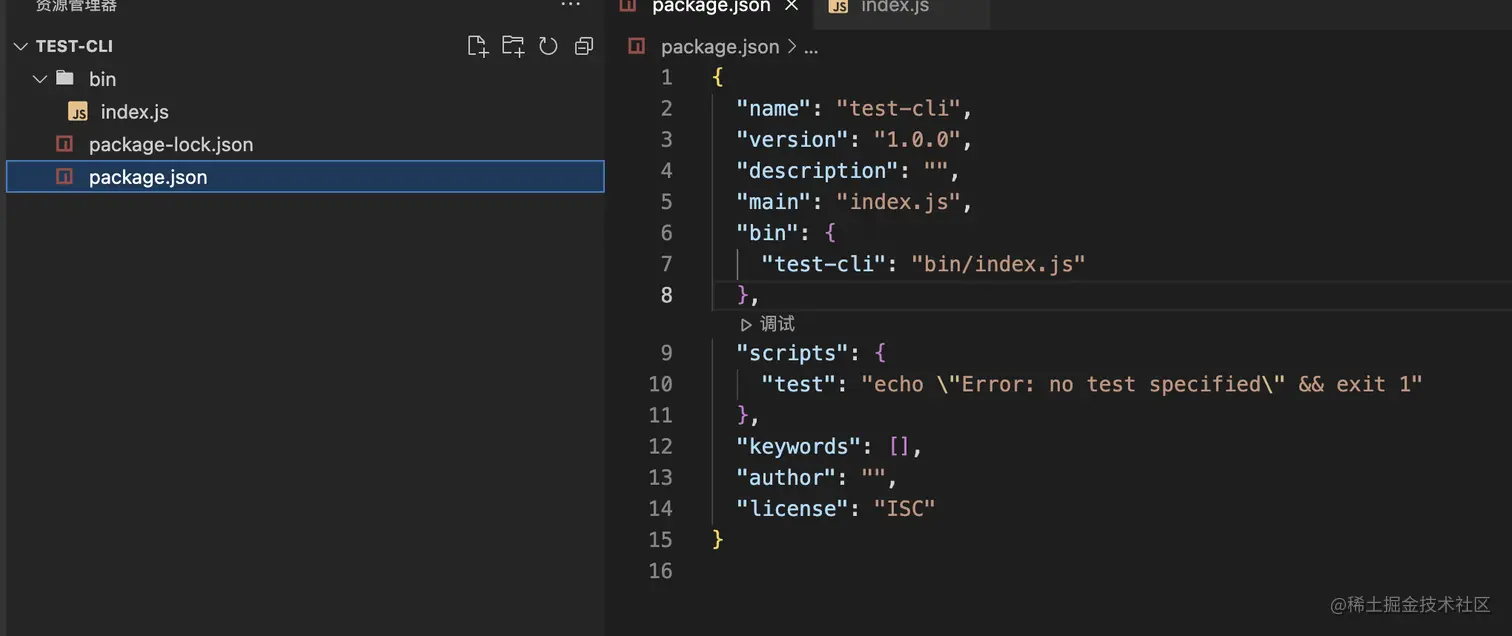The width and height of the screenshot is (1512, 636).
Task: Click the icon beside package-lock.json
Action: coord(65,145)
